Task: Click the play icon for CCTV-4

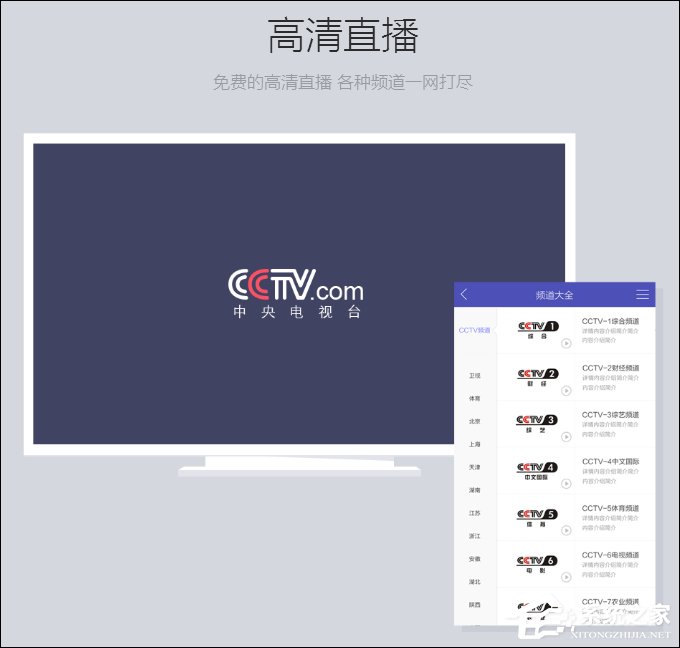Action: pyautogui.click(x=566, y=484)
